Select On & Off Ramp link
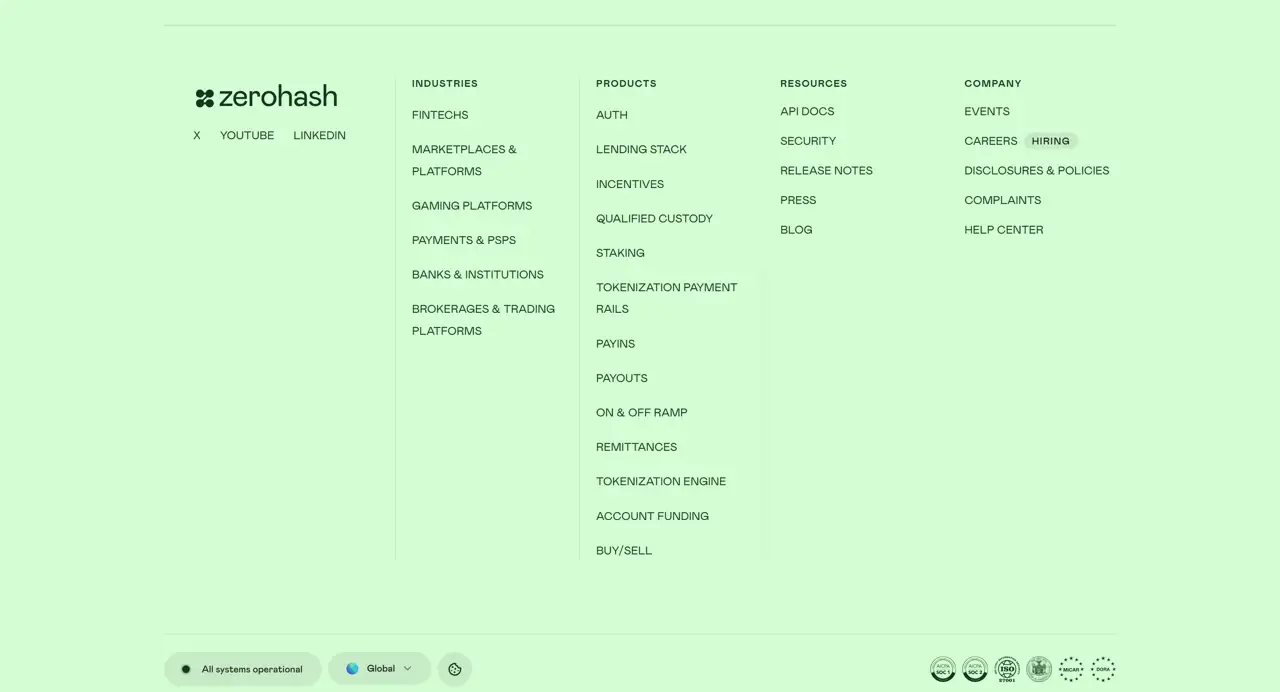 click(641, 412)
